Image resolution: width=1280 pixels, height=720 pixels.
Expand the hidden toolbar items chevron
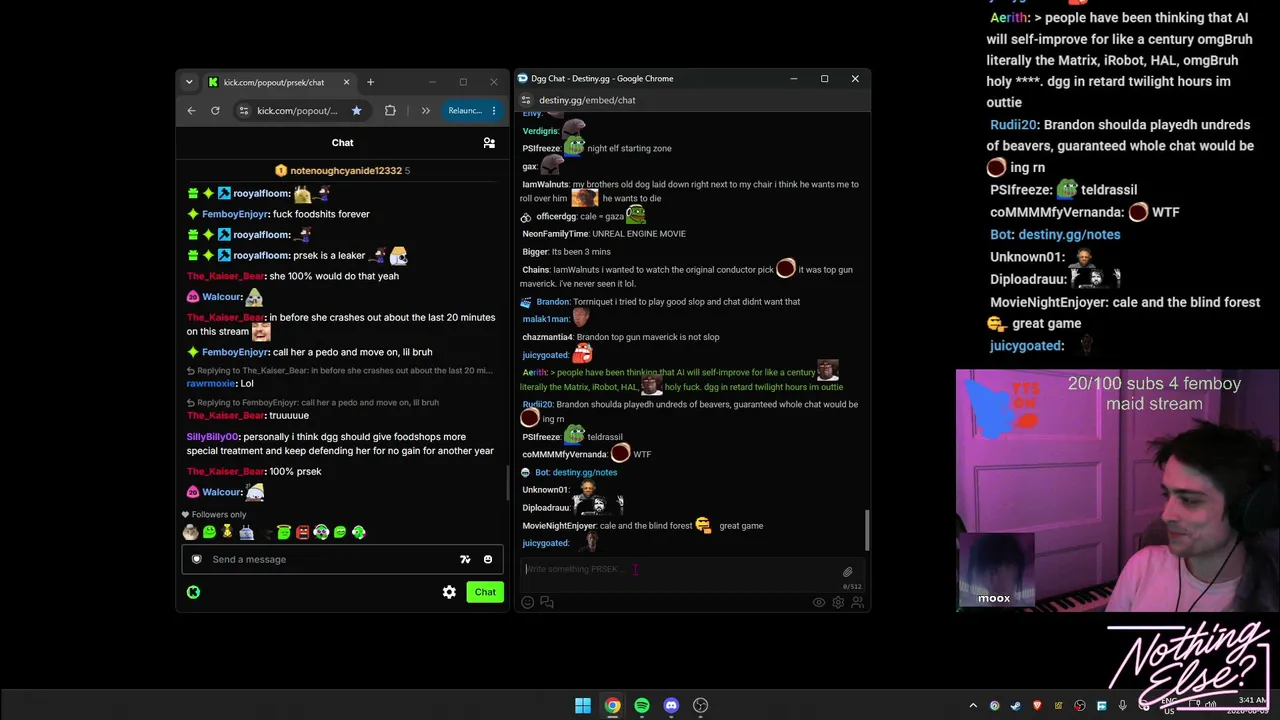425,110
